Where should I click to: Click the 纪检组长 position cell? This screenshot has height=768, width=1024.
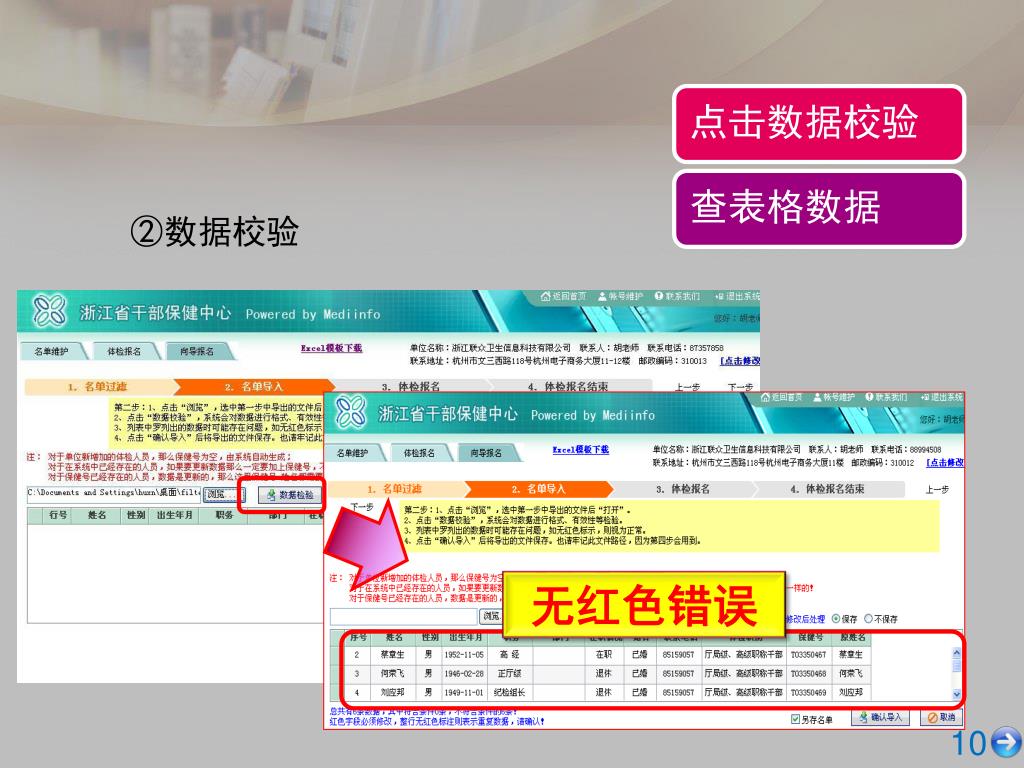pyautogui.click(x=509, y=692)
